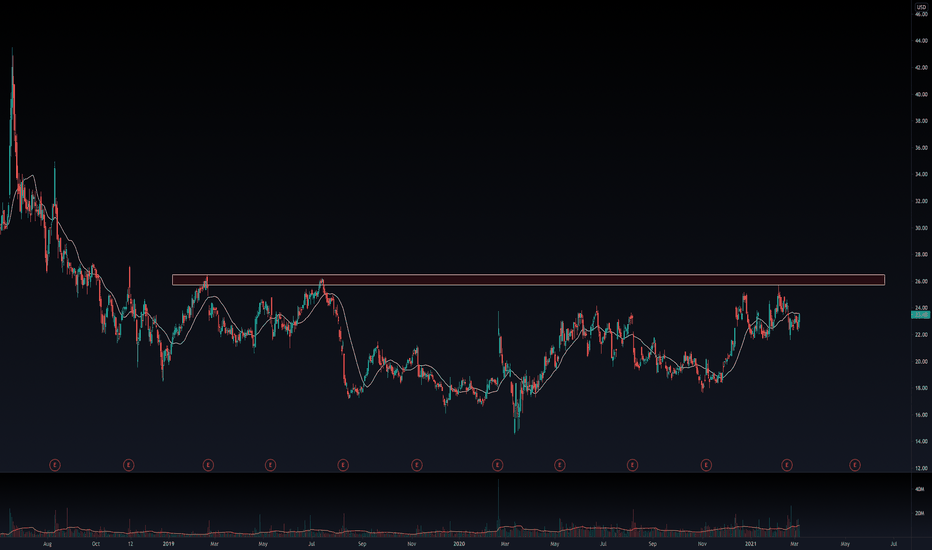932x550 pixels.
Task: Click the 16.00 price axis label
Action: point(921,415)
